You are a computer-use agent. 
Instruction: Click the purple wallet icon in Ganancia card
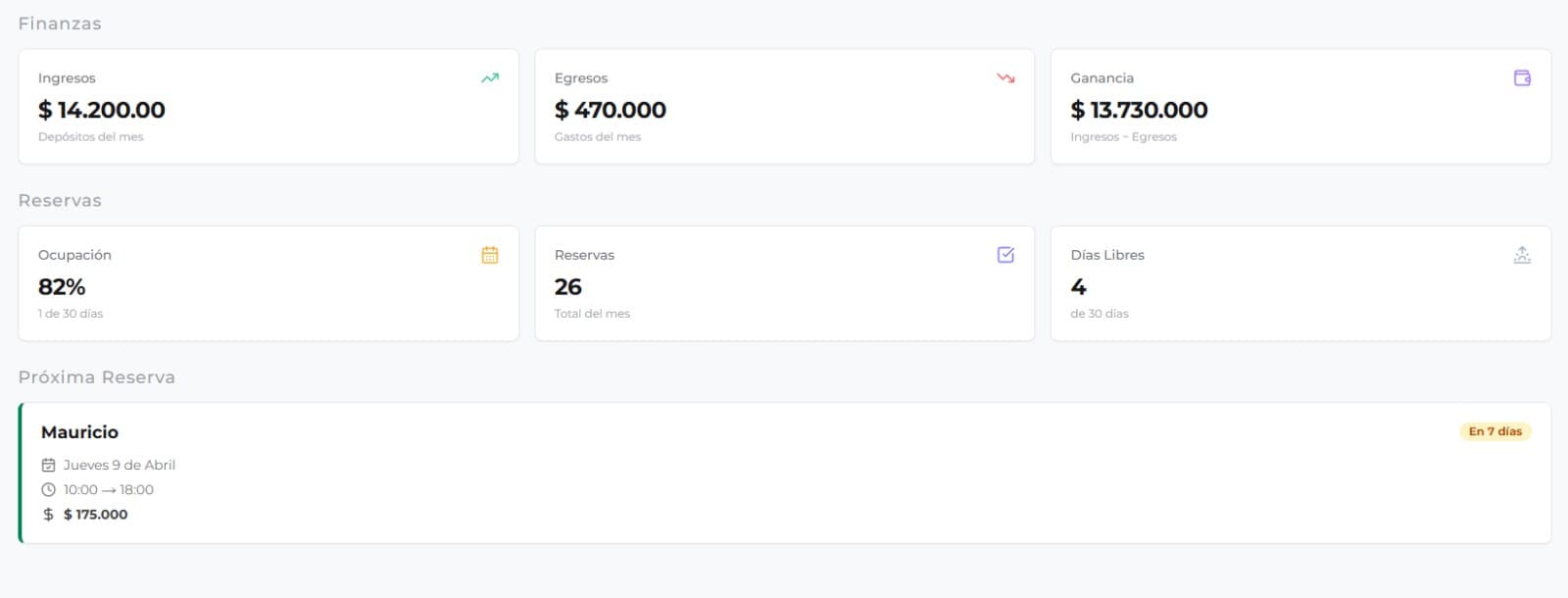tap(1522, 78)
